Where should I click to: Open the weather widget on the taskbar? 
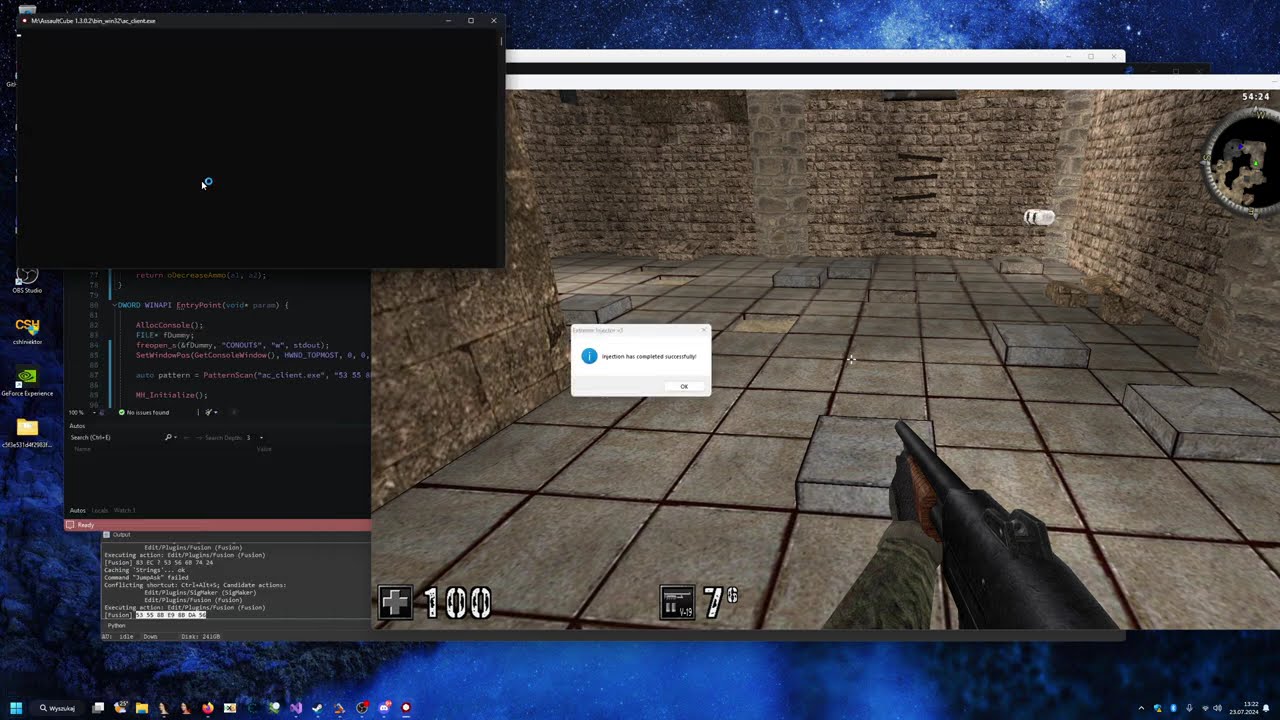pyautogui.click(x=120, y=708)
